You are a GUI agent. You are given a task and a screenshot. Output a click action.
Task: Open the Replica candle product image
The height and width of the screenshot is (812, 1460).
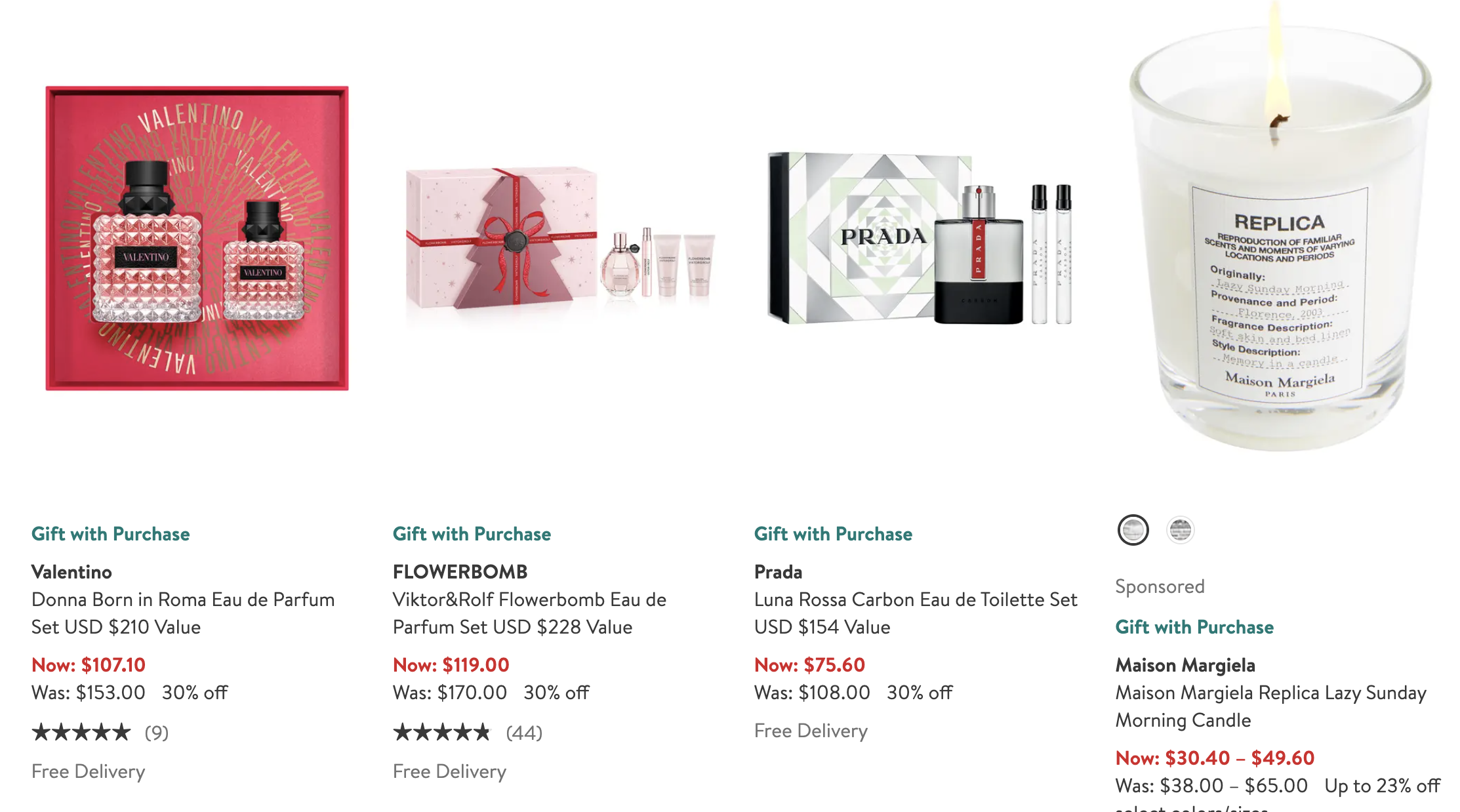(x=1280, y=226)
